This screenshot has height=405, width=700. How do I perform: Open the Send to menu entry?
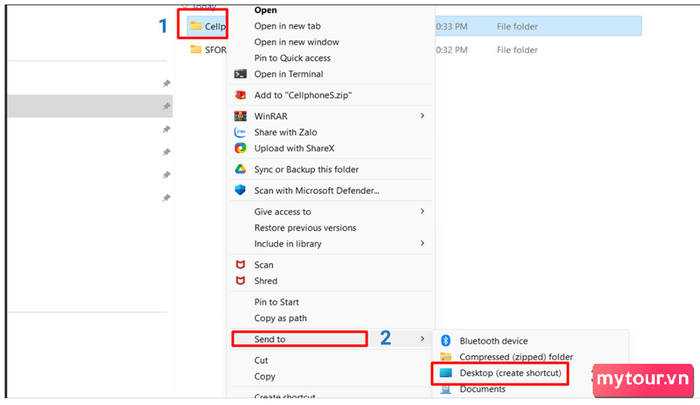(x=270, y=339)
